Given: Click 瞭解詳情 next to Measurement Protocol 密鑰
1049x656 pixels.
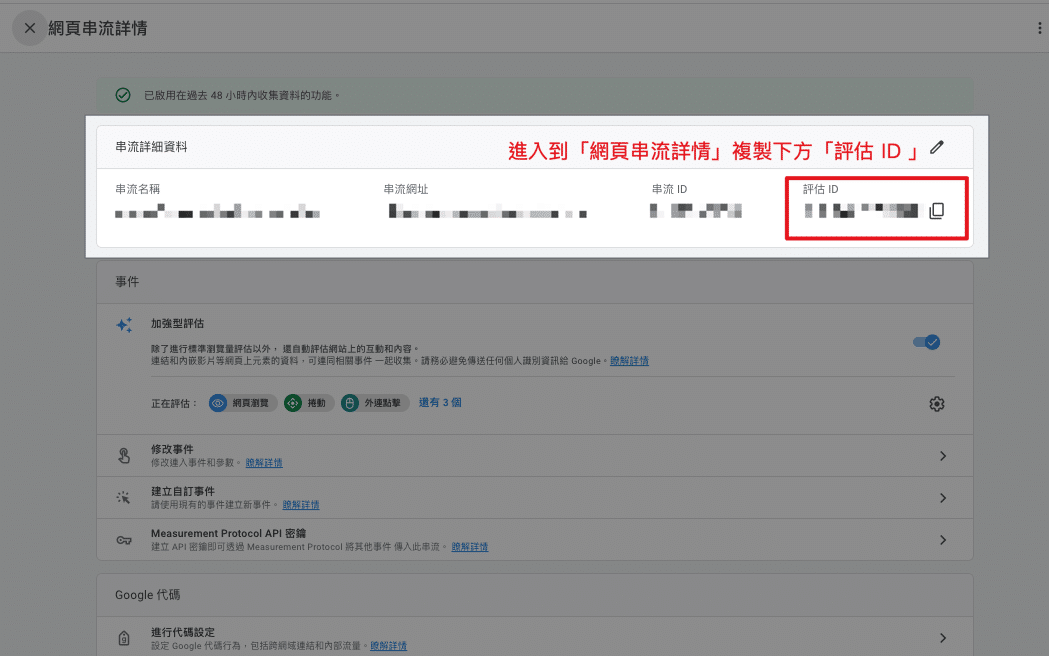Looking at the screenshot, I should [x=468, y=546].
